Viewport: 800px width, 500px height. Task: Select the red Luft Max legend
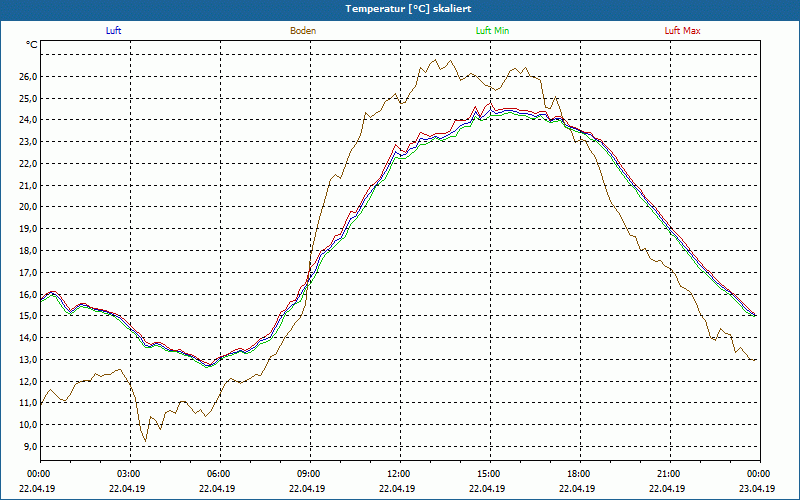coord(682,31)
